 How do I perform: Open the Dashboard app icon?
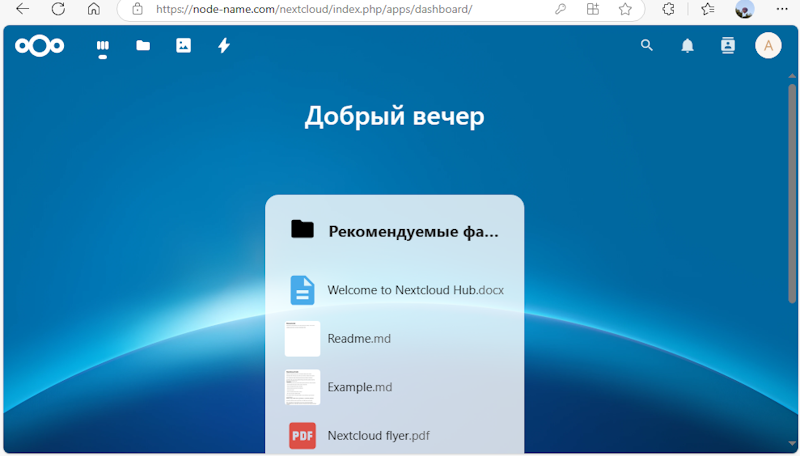(x=103, y=46)
